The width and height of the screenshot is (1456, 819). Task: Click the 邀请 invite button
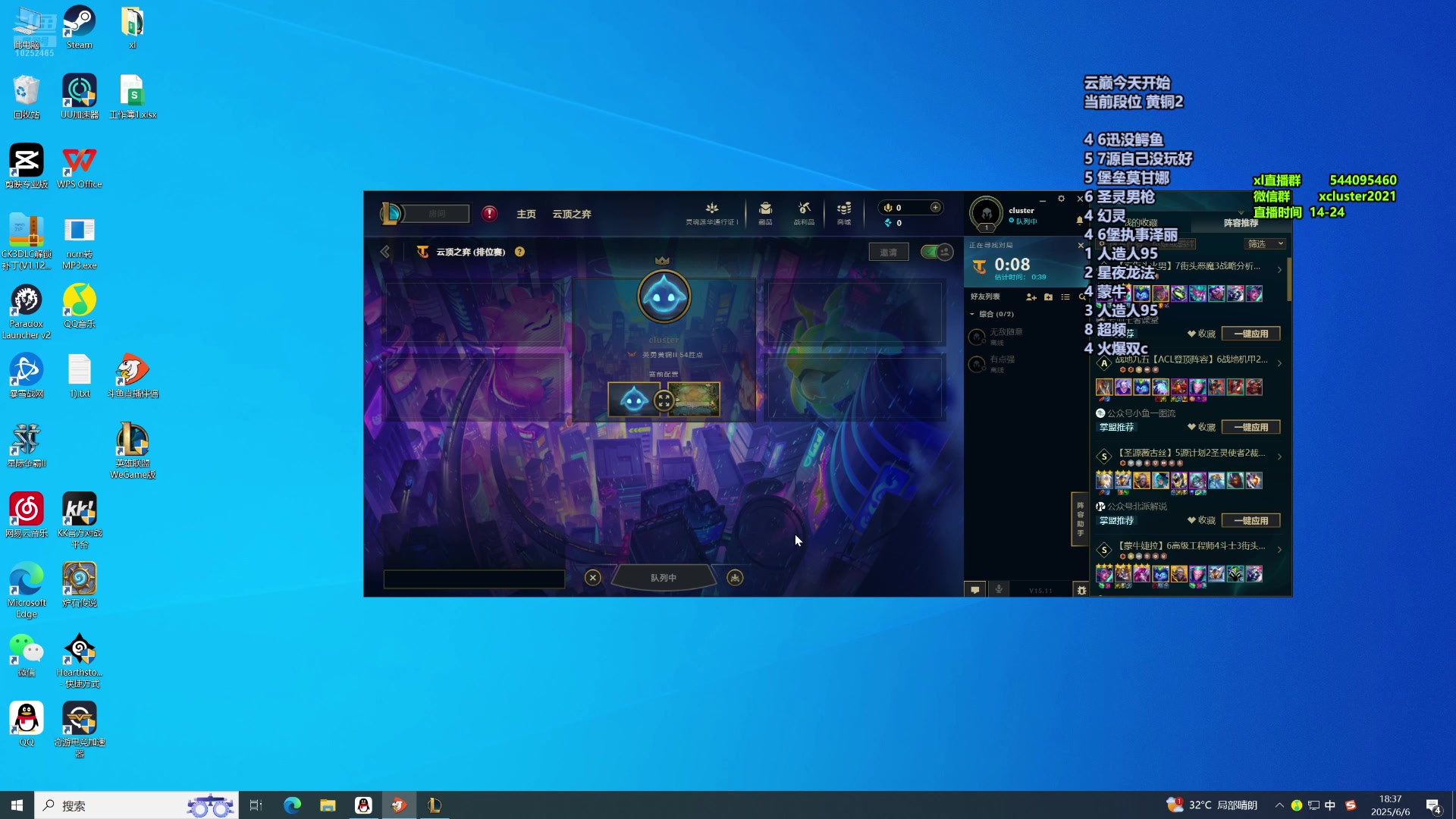[x=888, y=252]
